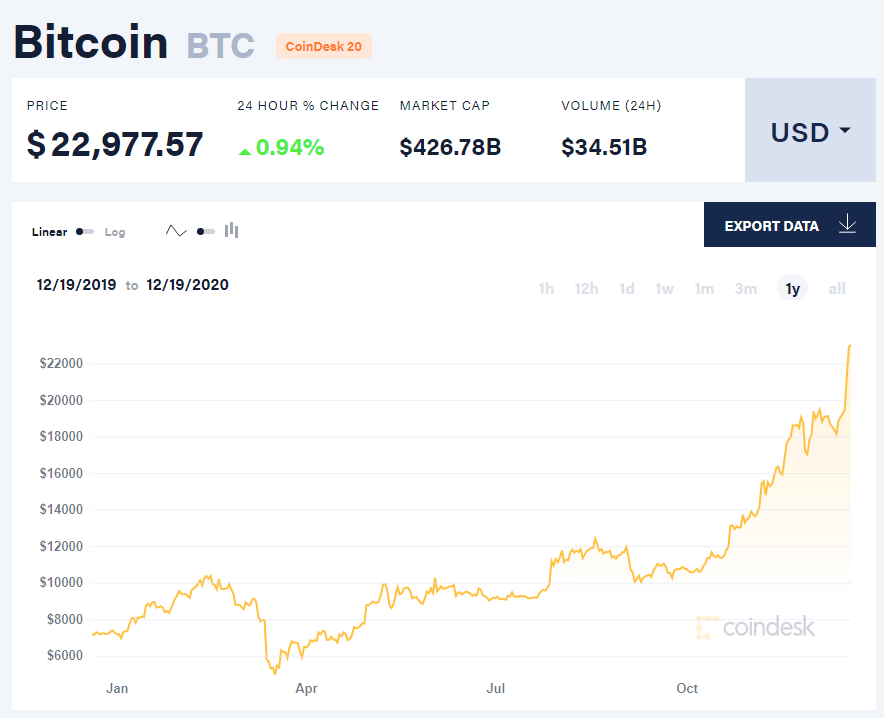Toggle the line/candlestick chart switch
Screen dimensions: 884x718
205,232
